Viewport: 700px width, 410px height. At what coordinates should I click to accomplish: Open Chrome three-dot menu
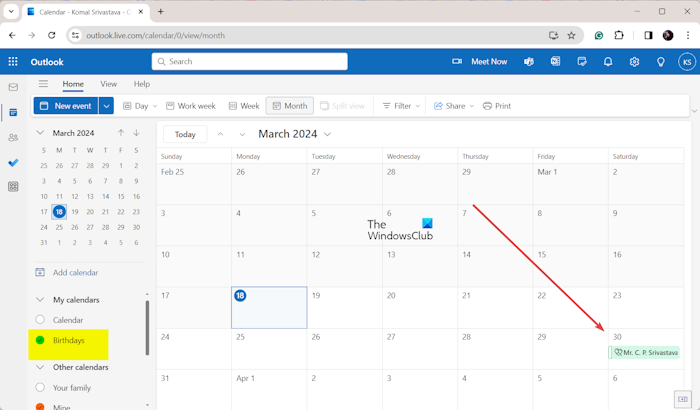point(688,35)
